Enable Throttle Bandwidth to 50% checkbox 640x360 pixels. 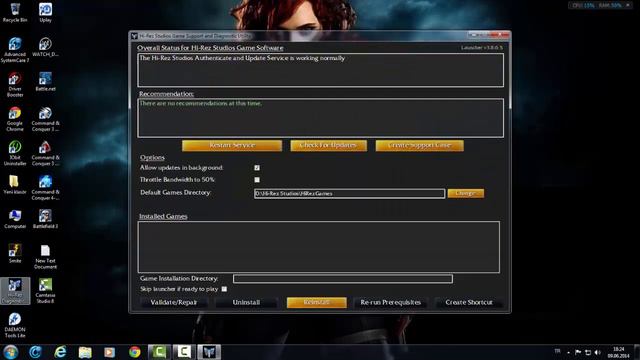[257, 180]
